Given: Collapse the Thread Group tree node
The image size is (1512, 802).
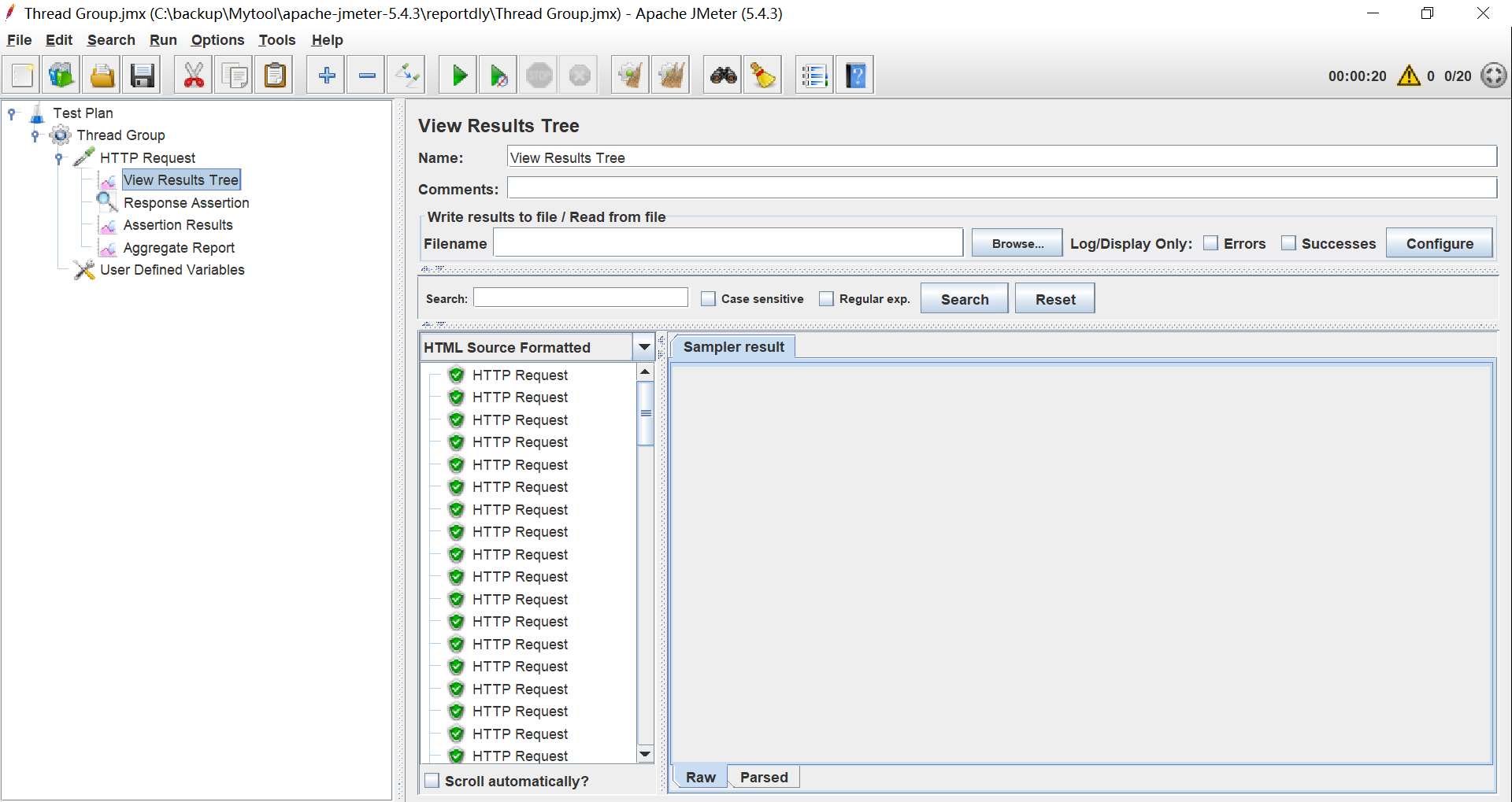Looking at the screenshot, I should click(x=35, y=135).
